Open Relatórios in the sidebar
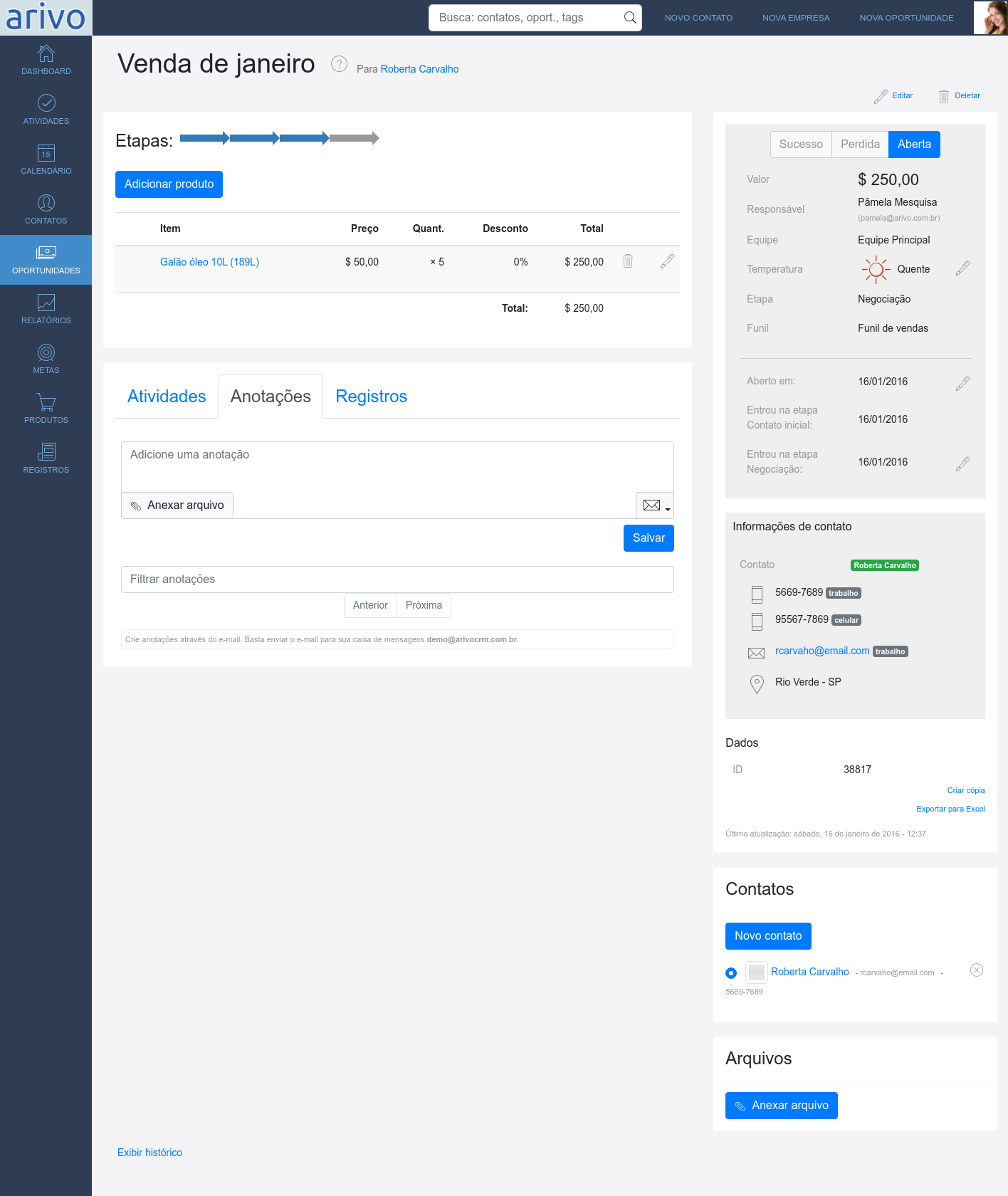This screenshot has height=1196, width=1008. pyautogui.click(x=46, y=309)
